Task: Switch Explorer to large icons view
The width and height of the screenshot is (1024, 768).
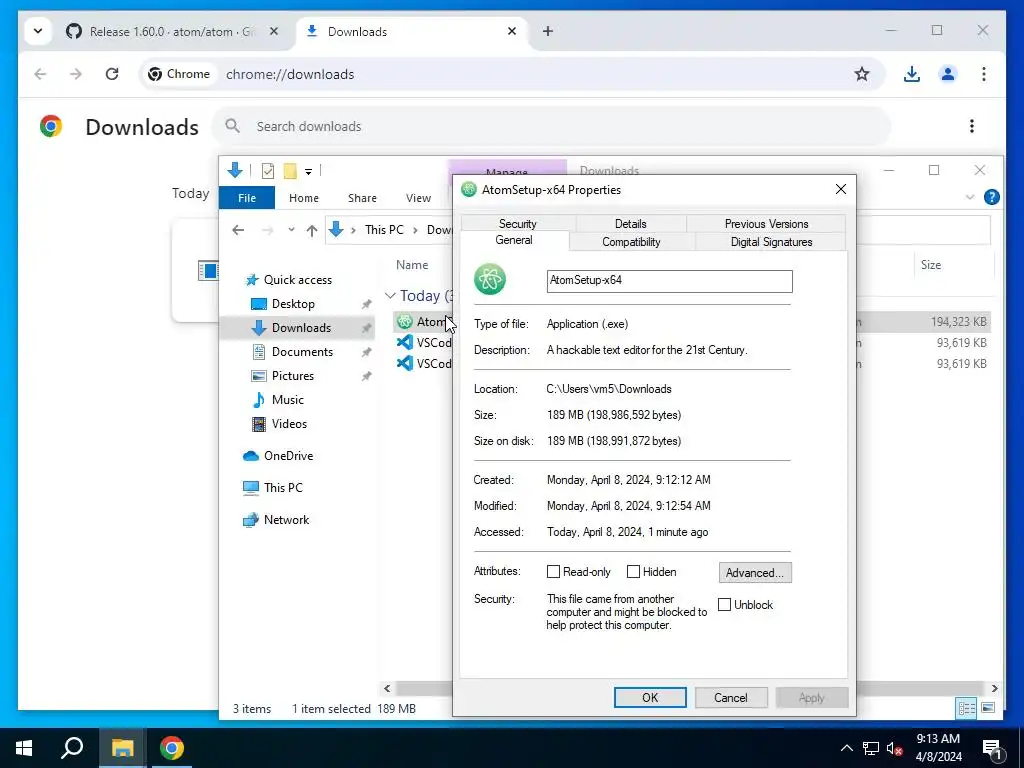Action: coord(987,708)
